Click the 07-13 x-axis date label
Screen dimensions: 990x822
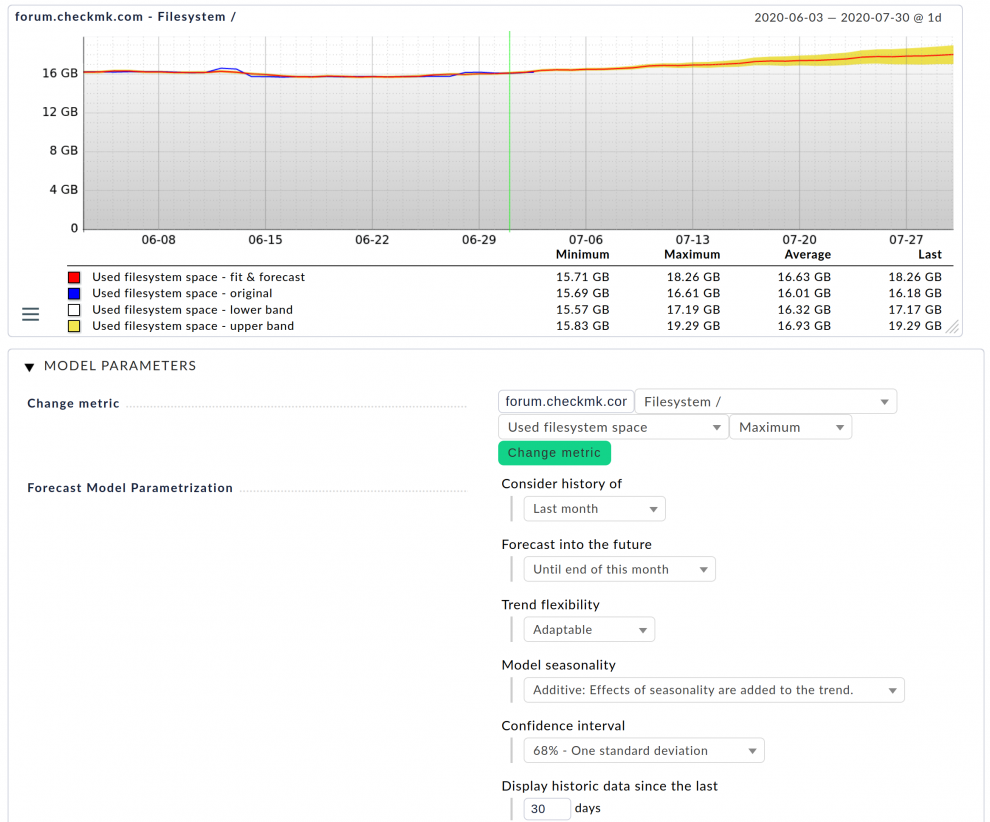(693, 240)
